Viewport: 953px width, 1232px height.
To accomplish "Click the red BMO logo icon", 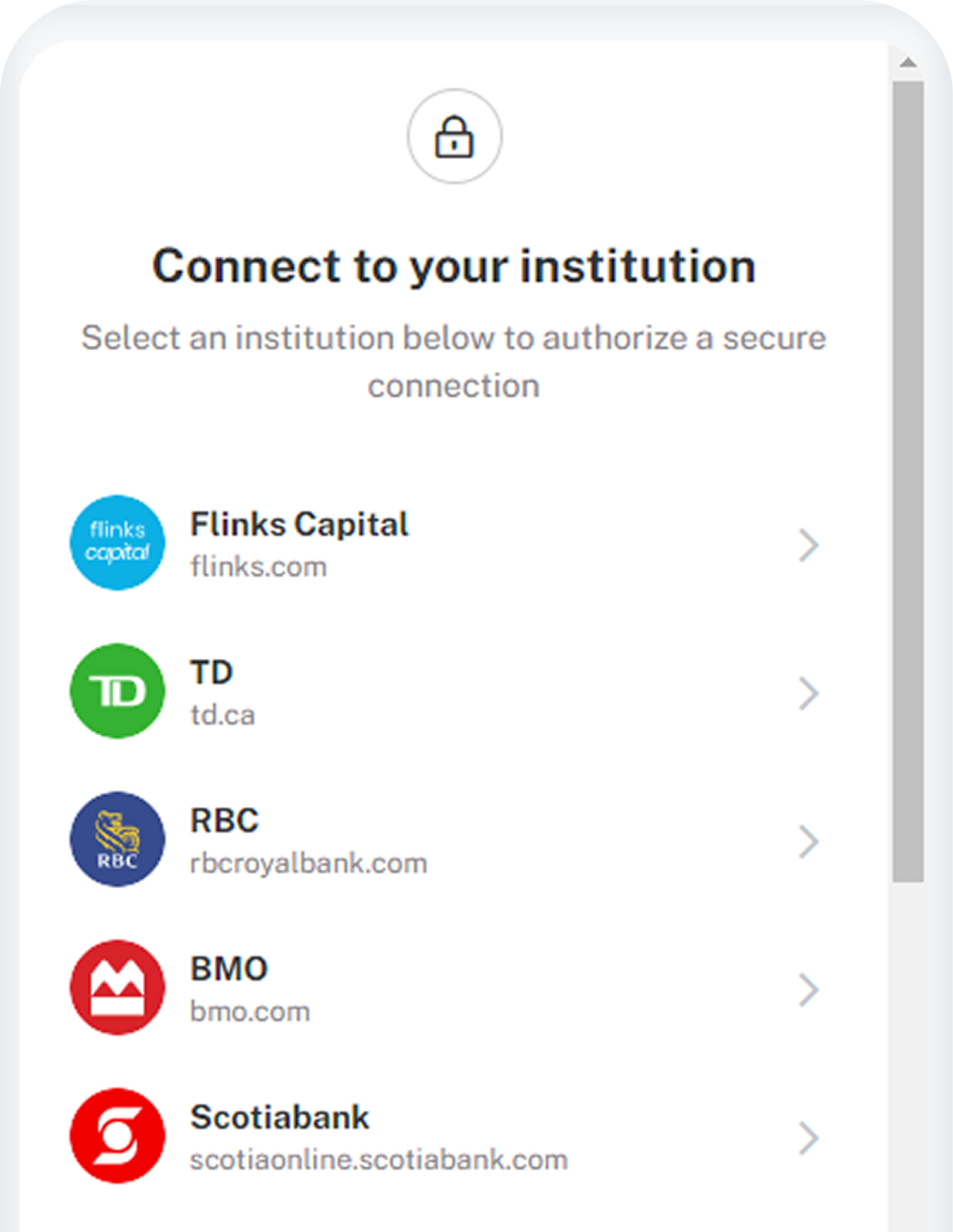I will [x=118, y=988].
